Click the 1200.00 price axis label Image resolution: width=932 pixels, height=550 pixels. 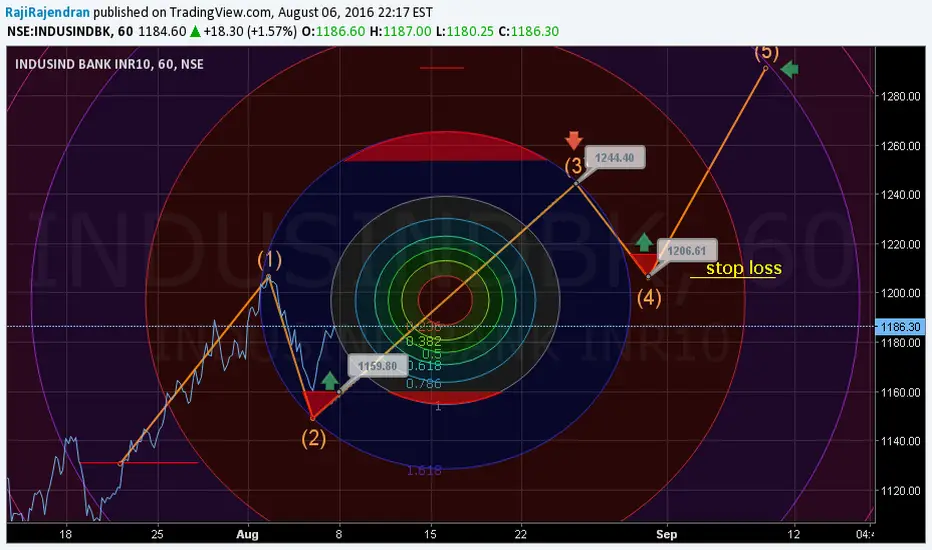tap(900, 293)
